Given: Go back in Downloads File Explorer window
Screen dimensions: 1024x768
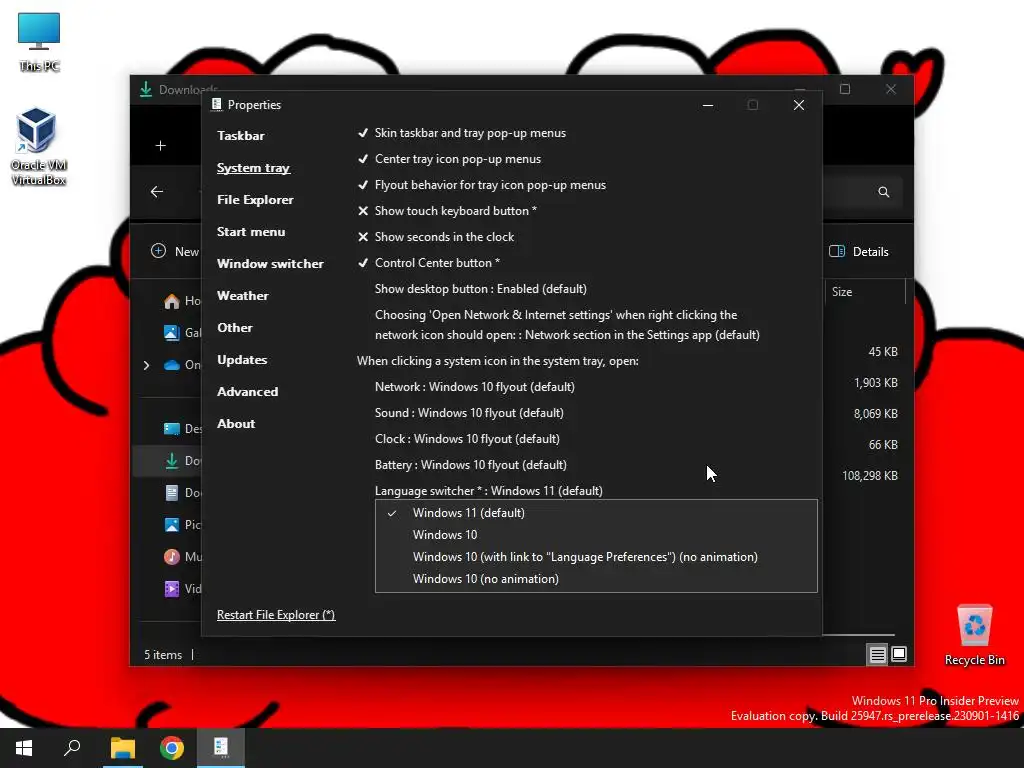Looking at the screenshot, I should tap(157, 191).
